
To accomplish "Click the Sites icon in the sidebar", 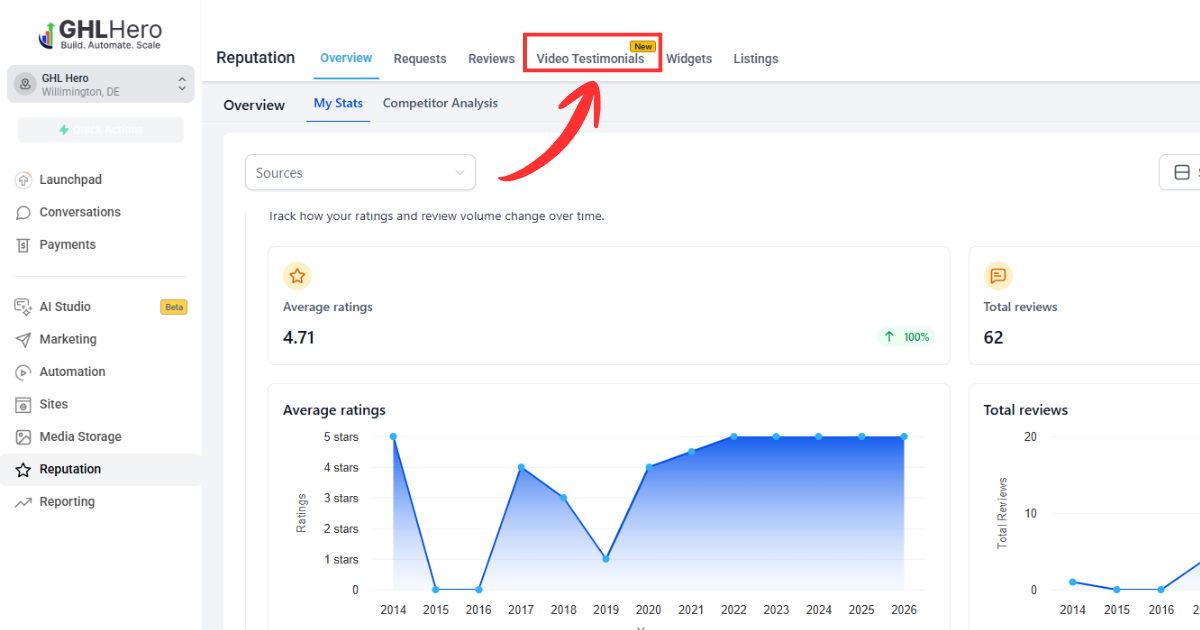I will (x=24, y=405).
